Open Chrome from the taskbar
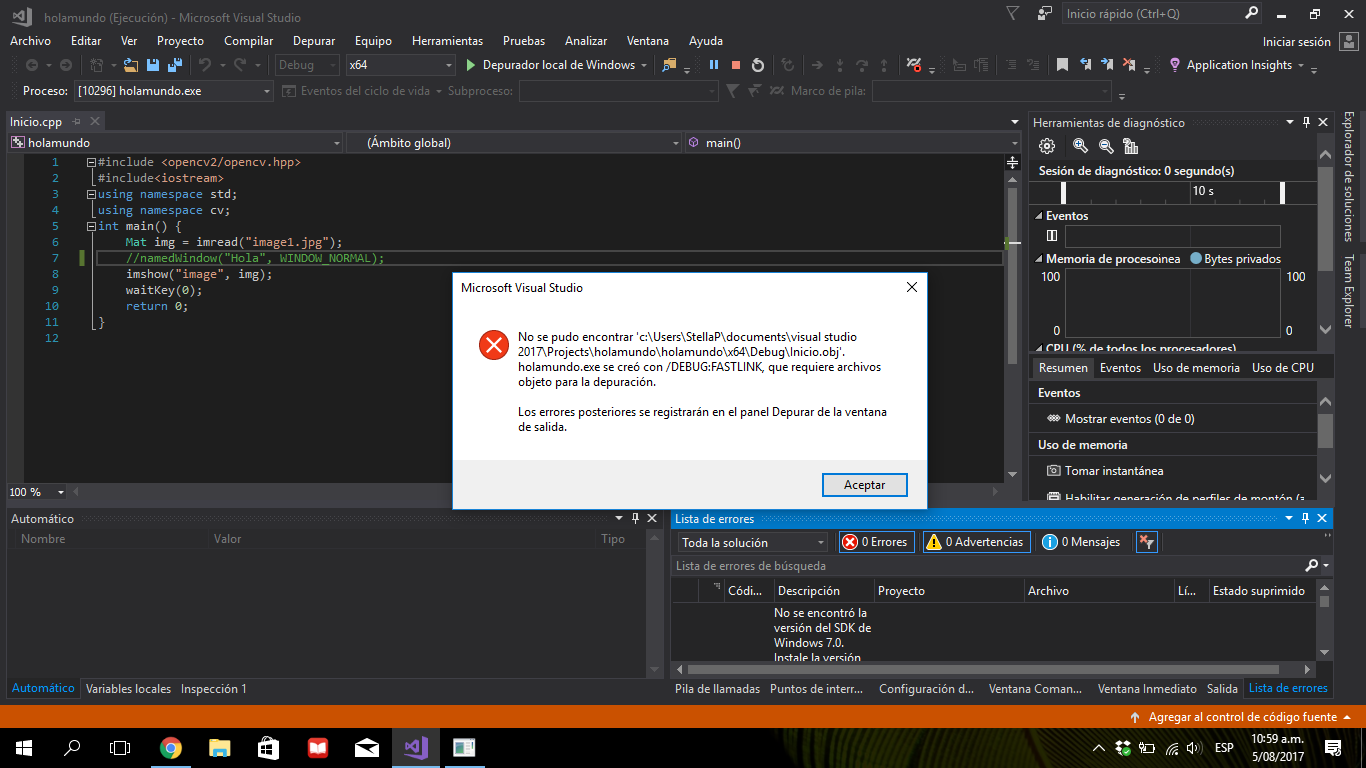Image resolution: width=1366 pixels, height=768 pixels. [171, 747]
